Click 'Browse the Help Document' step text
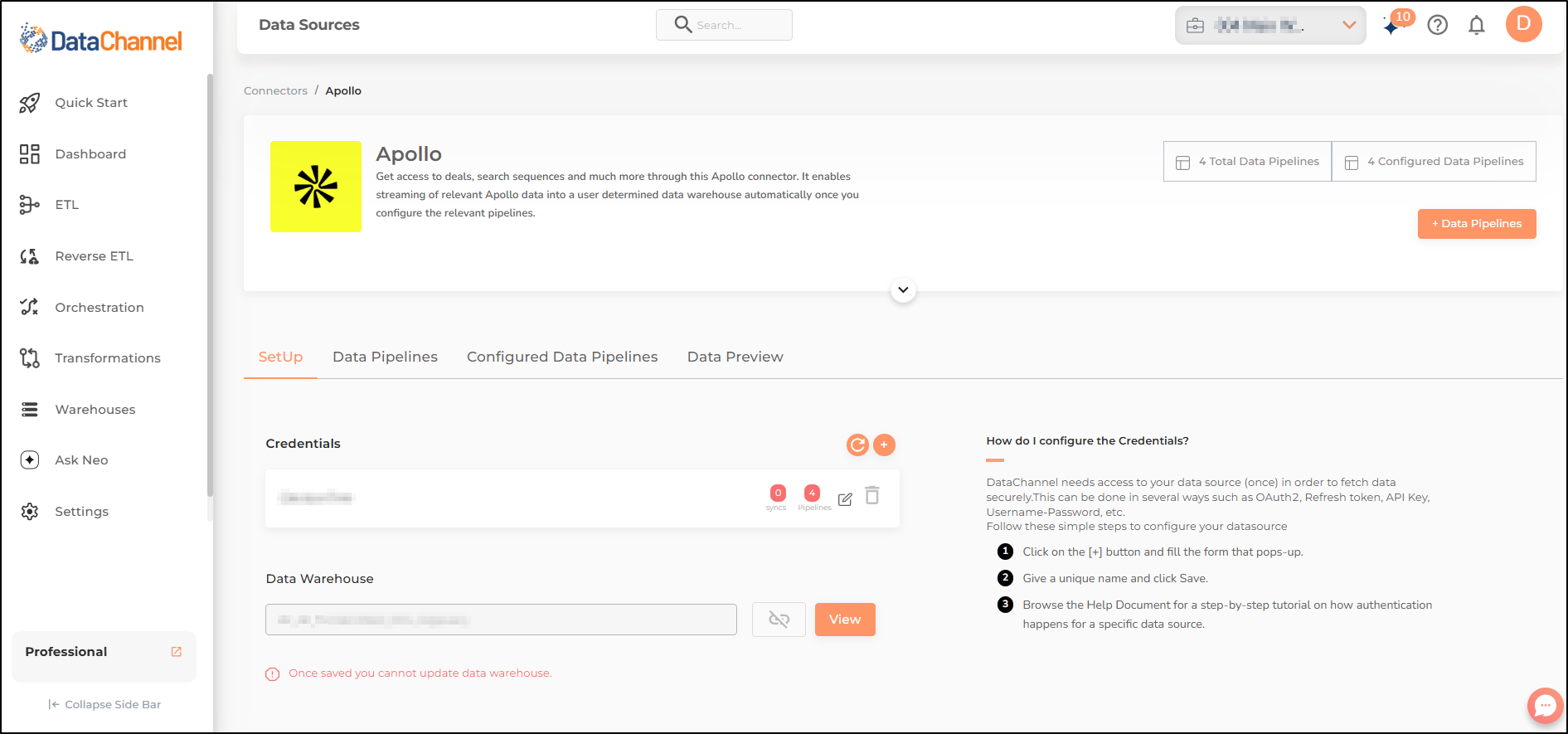1568x734 pixels. click(1227, 615)
